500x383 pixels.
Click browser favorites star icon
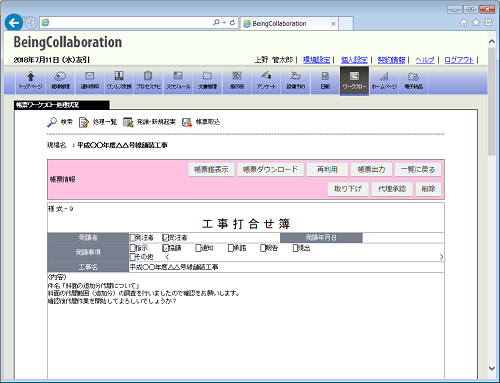[476, 22]
